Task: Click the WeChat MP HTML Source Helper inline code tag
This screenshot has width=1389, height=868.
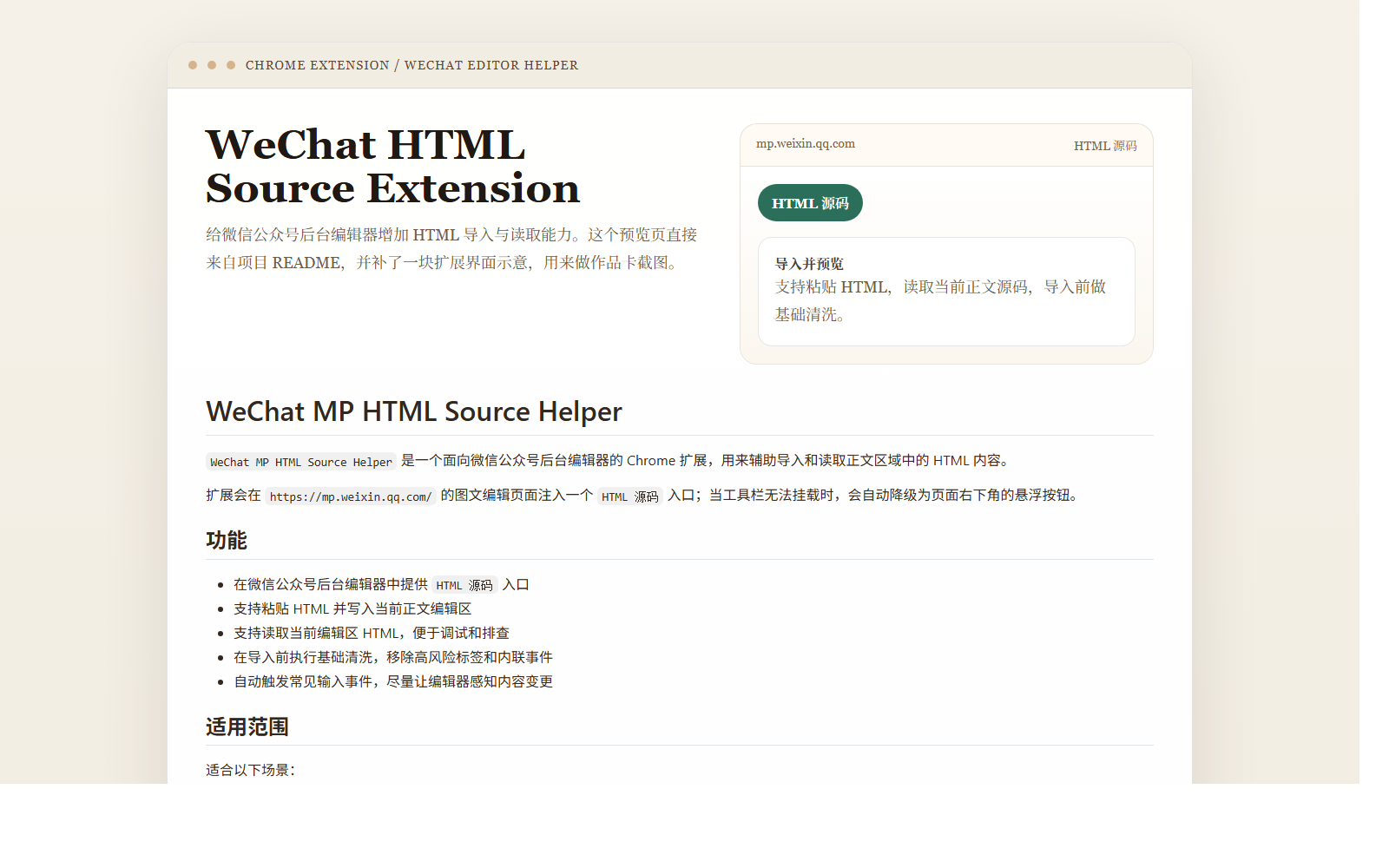Action: coord(300,462)
